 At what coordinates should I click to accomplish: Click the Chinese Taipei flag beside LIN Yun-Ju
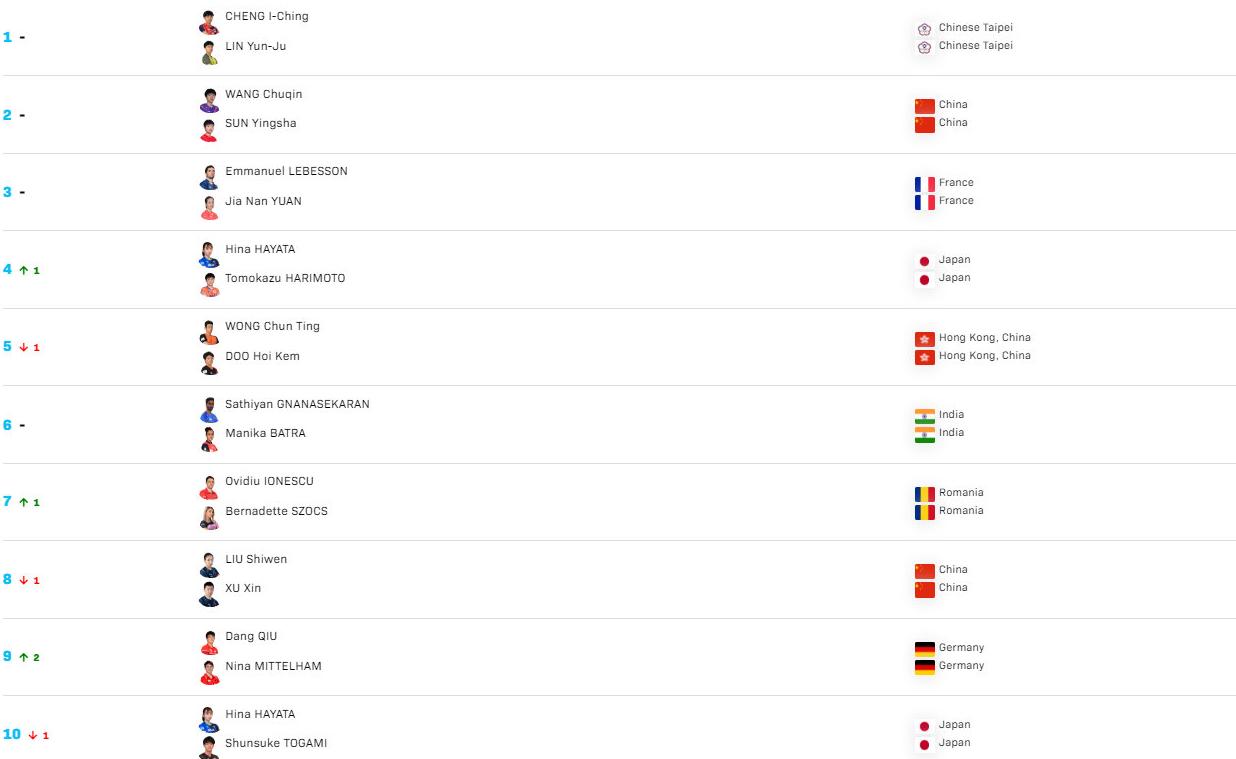click(x=924, y=46)
